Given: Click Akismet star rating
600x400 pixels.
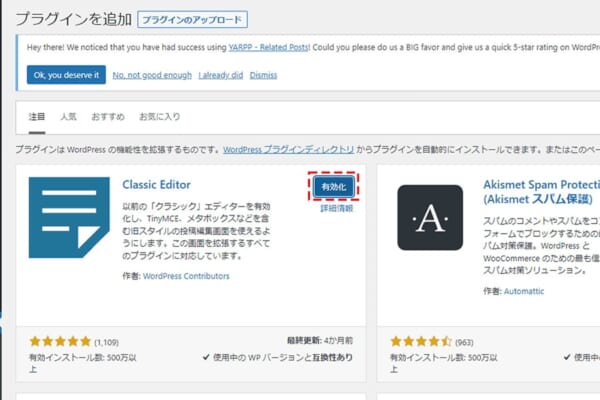Looking at the screenshot, I should [421, 341].
